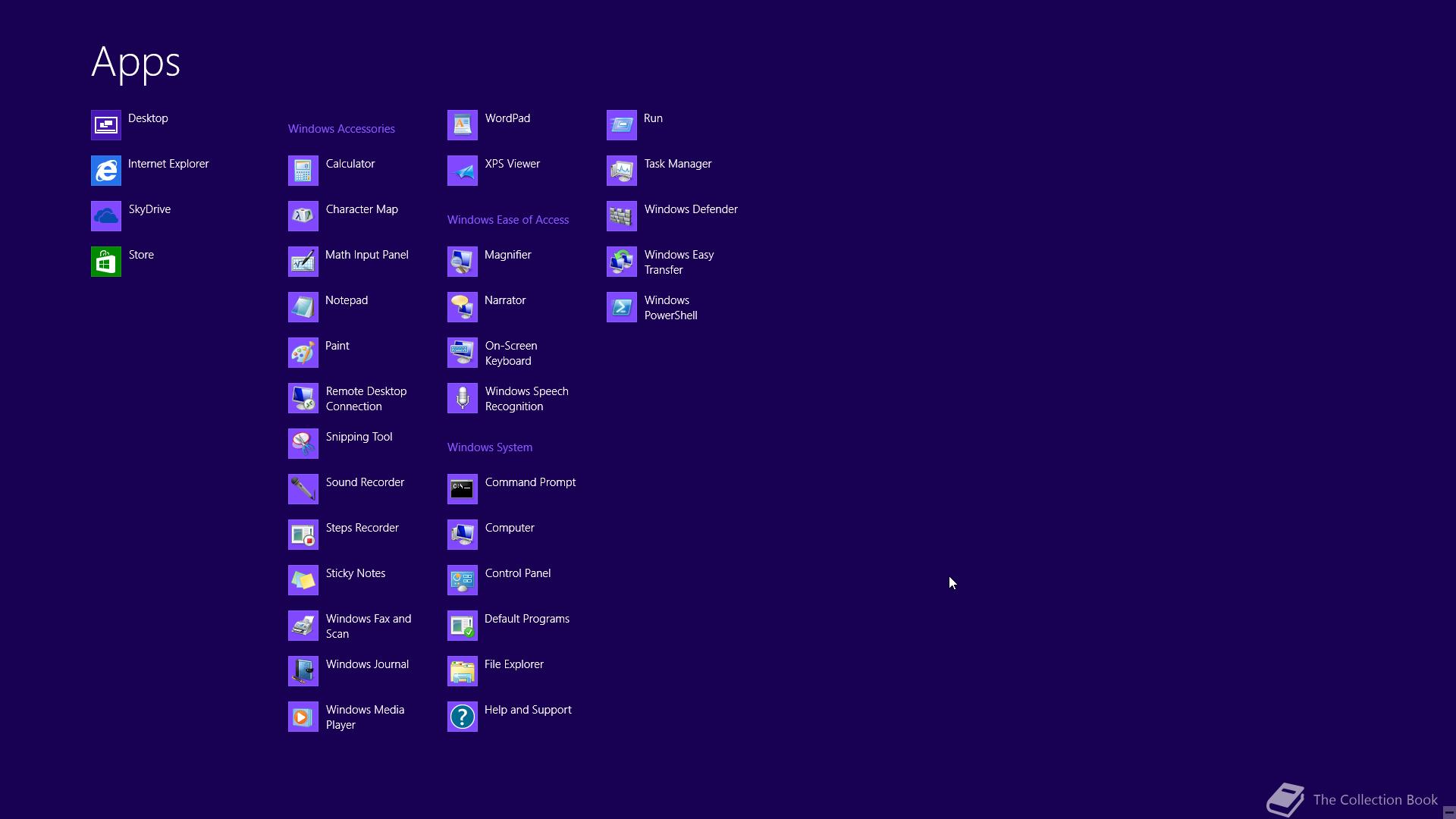The height and width of the screenshot is (819, 1456).
Task: Click the 'Magnifier' label
Action: pyautogui.click(x=508, y=255)
